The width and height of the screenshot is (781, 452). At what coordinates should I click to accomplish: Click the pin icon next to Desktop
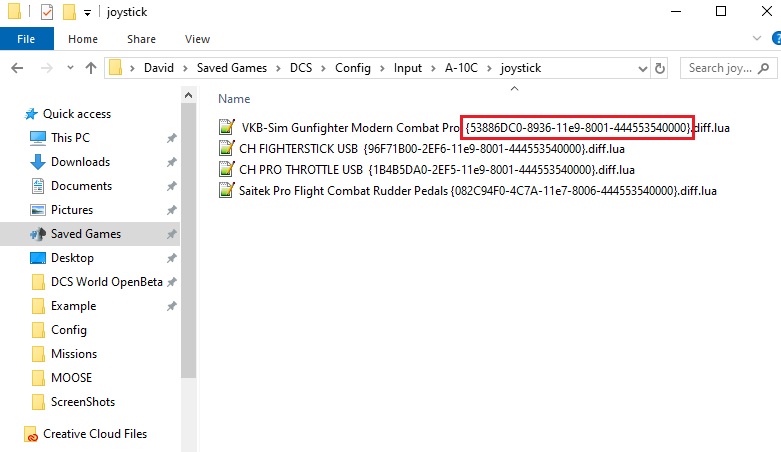[x=172, y=258]
